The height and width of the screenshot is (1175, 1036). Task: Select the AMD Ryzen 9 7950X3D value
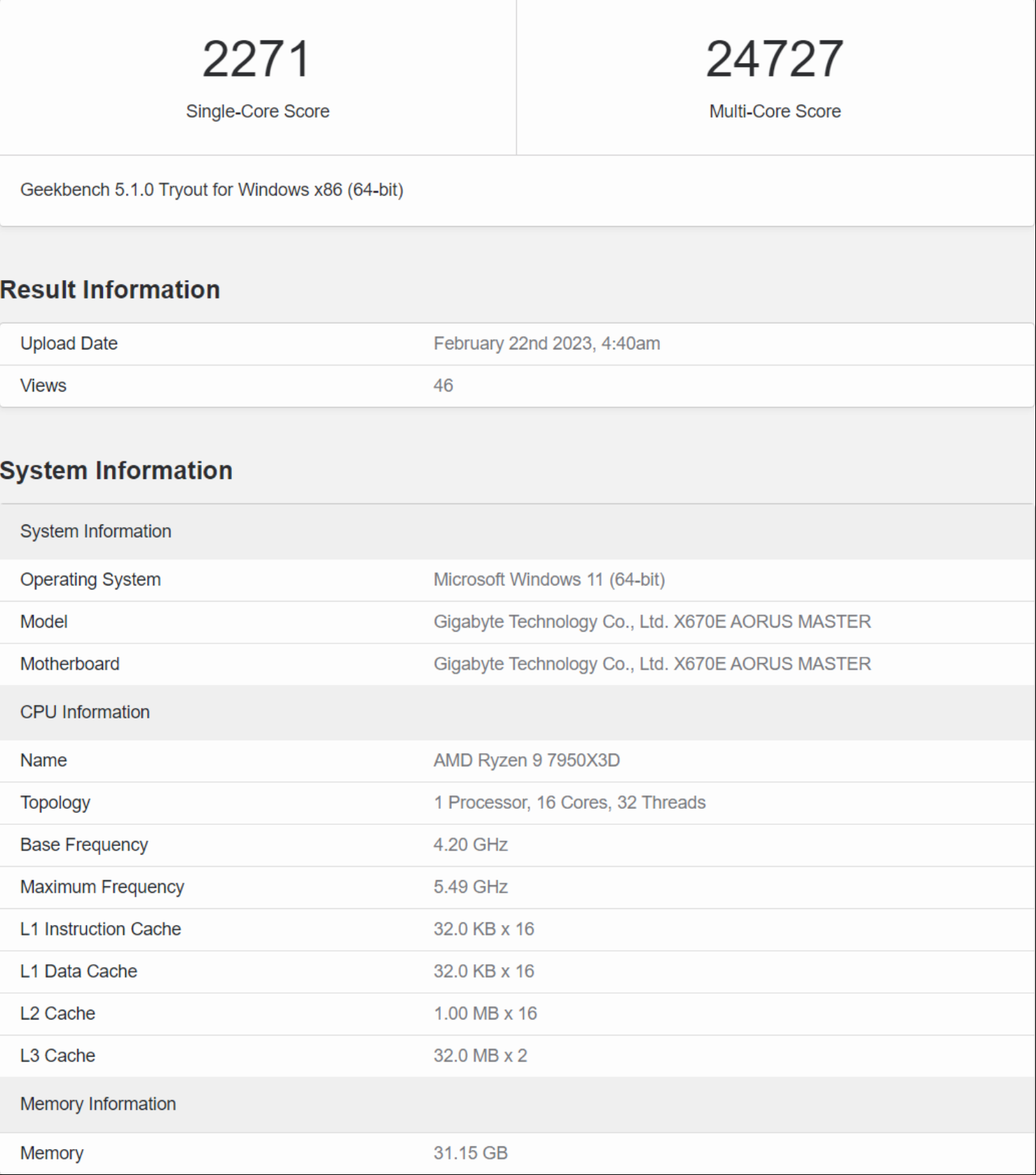527,760
